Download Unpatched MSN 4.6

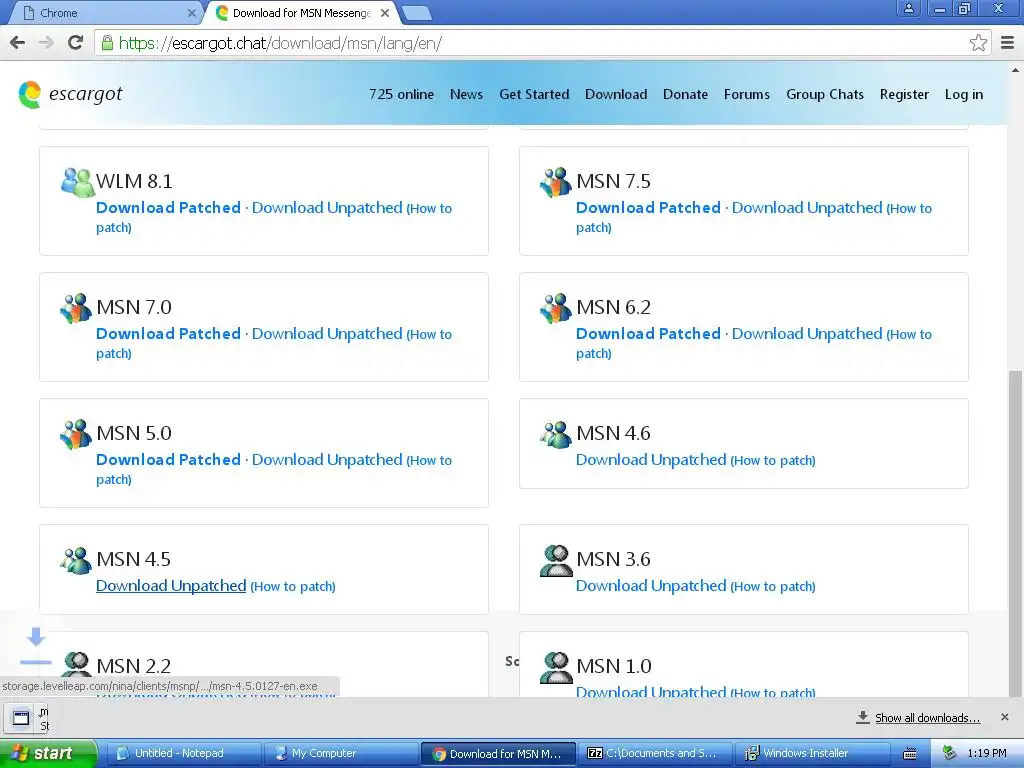click(651, 460)
